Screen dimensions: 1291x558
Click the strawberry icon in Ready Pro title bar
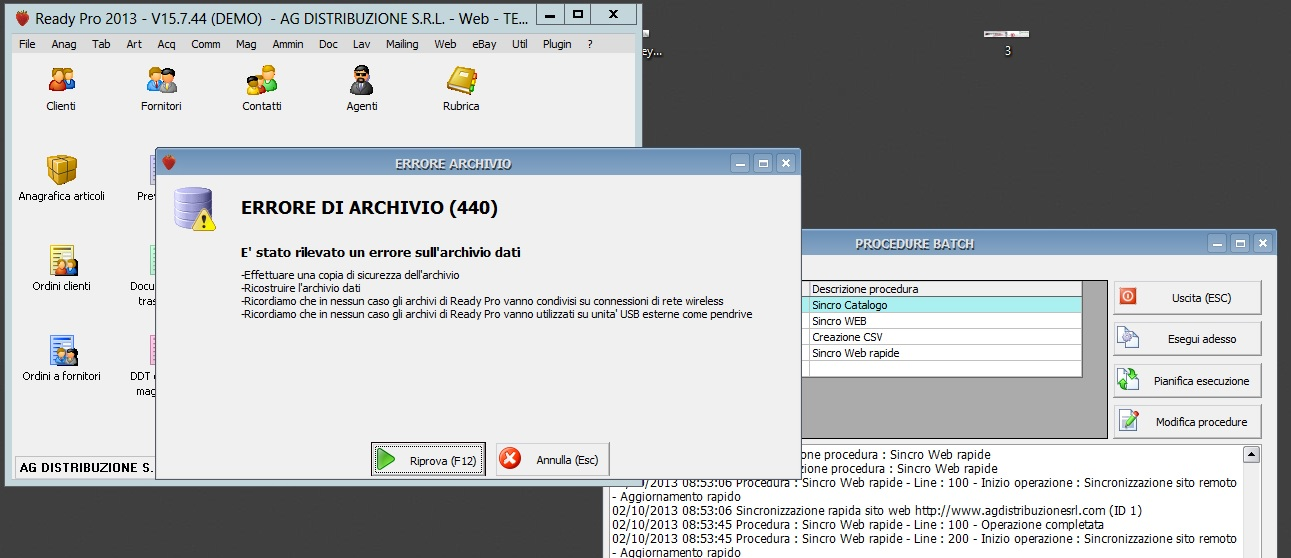[22, 19]
